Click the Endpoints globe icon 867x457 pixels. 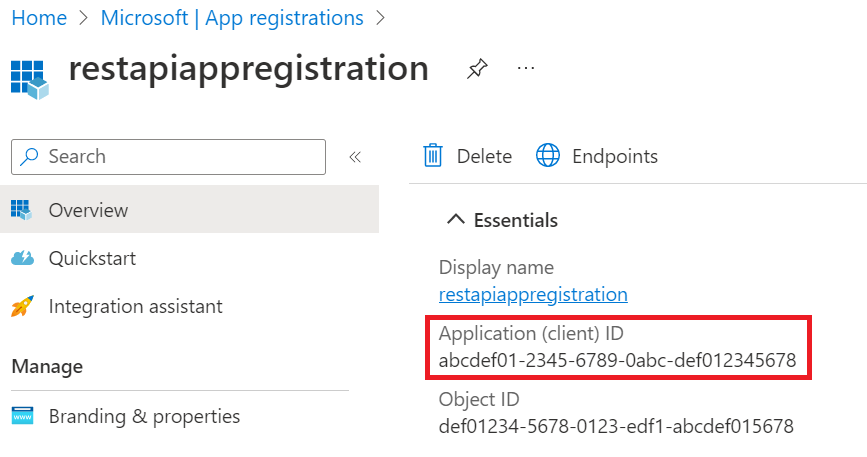(x=548, y=156)
